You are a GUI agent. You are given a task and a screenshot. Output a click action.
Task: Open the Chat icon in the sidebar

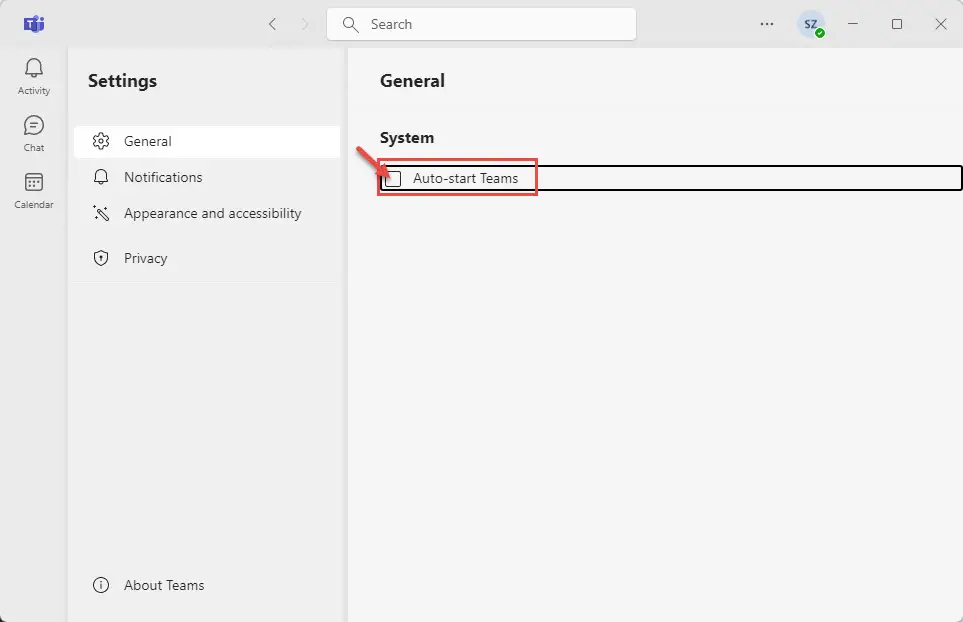tap(34, 125)
